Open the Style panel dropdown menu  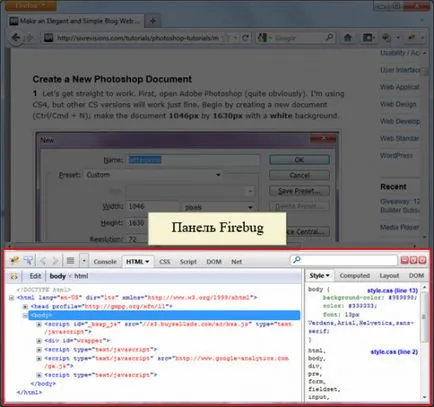pos(319,276)
